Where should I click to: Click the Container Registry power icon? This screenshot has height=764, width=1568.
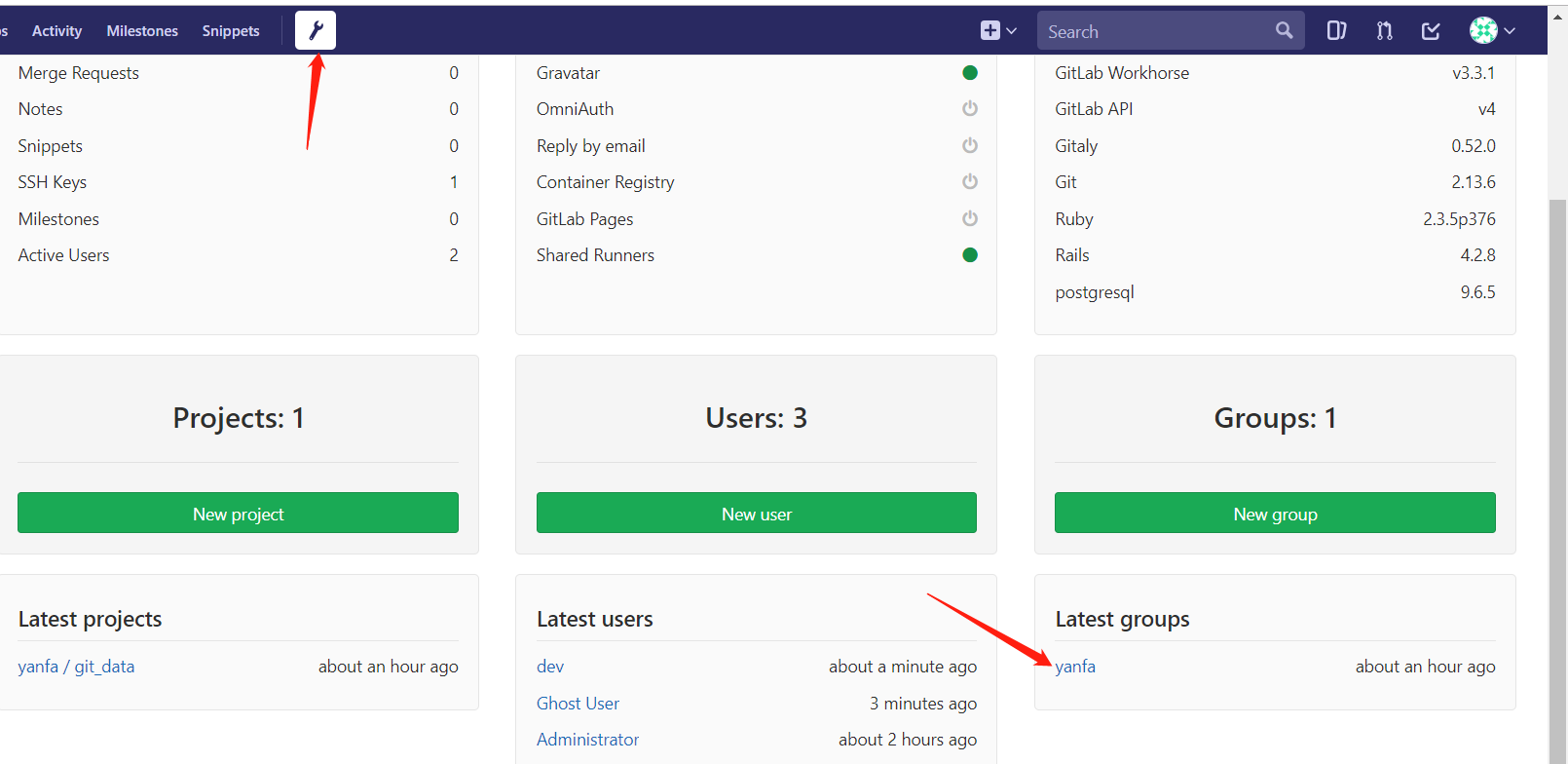point(970,181)
